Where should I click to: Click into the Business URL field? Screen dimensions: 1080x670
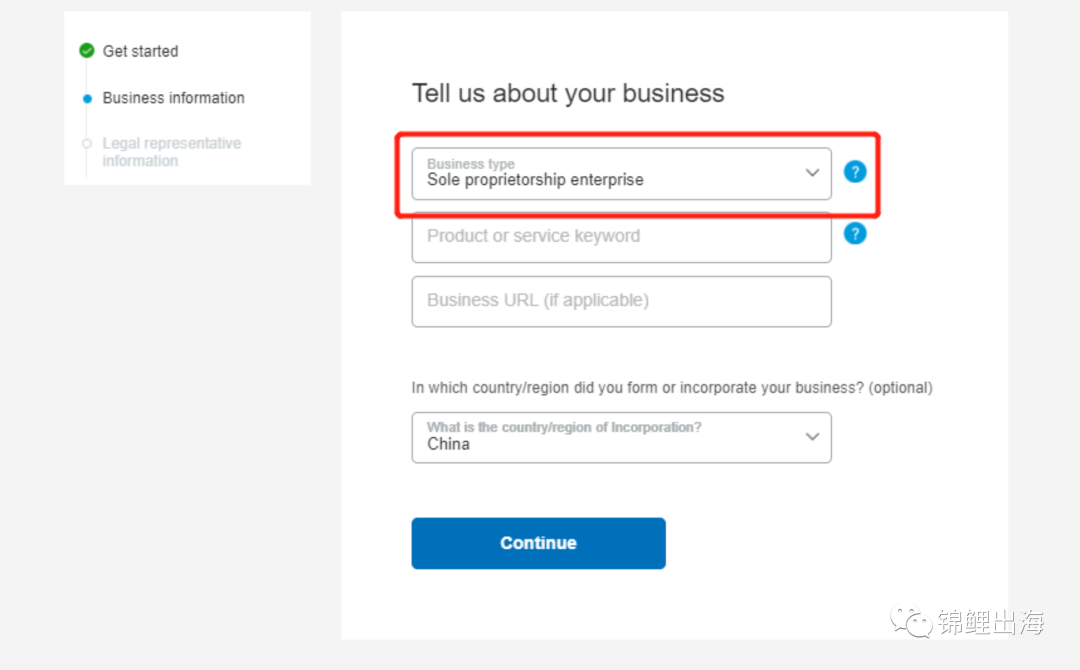(620, 301)
